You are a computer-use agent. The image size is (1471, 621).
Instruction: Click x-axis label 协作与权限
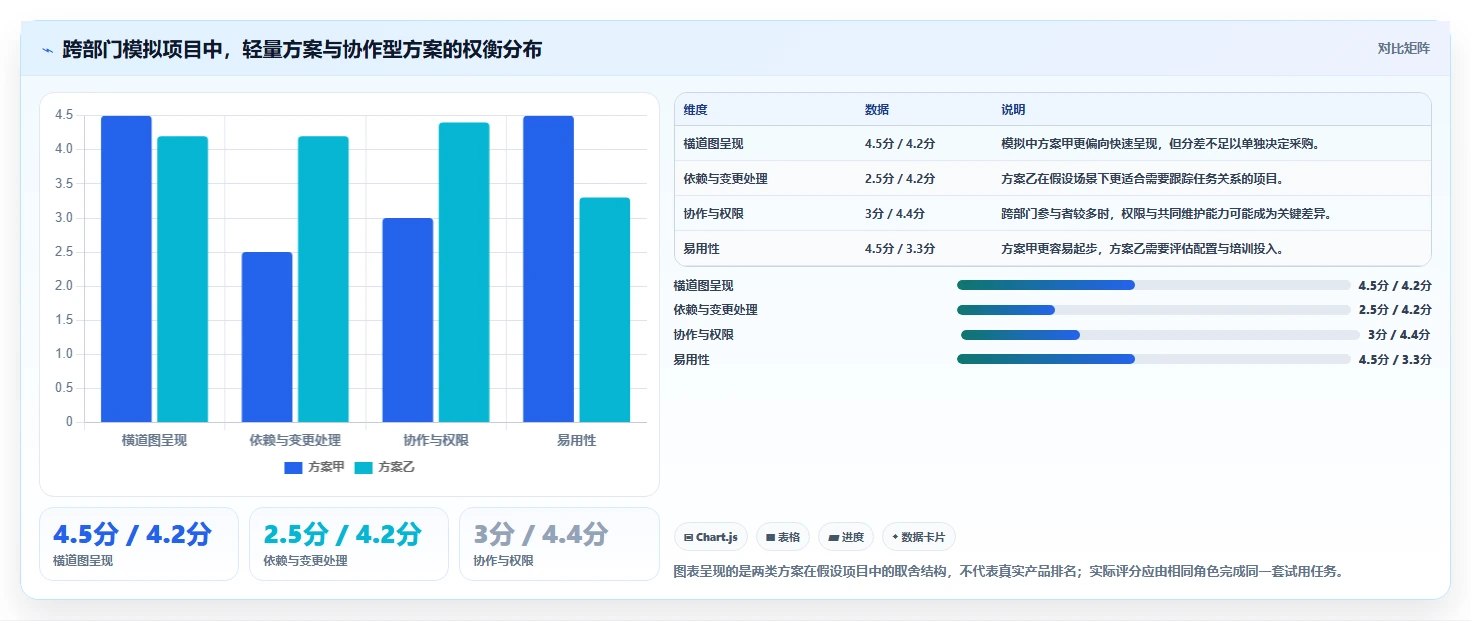pos(436,440)
